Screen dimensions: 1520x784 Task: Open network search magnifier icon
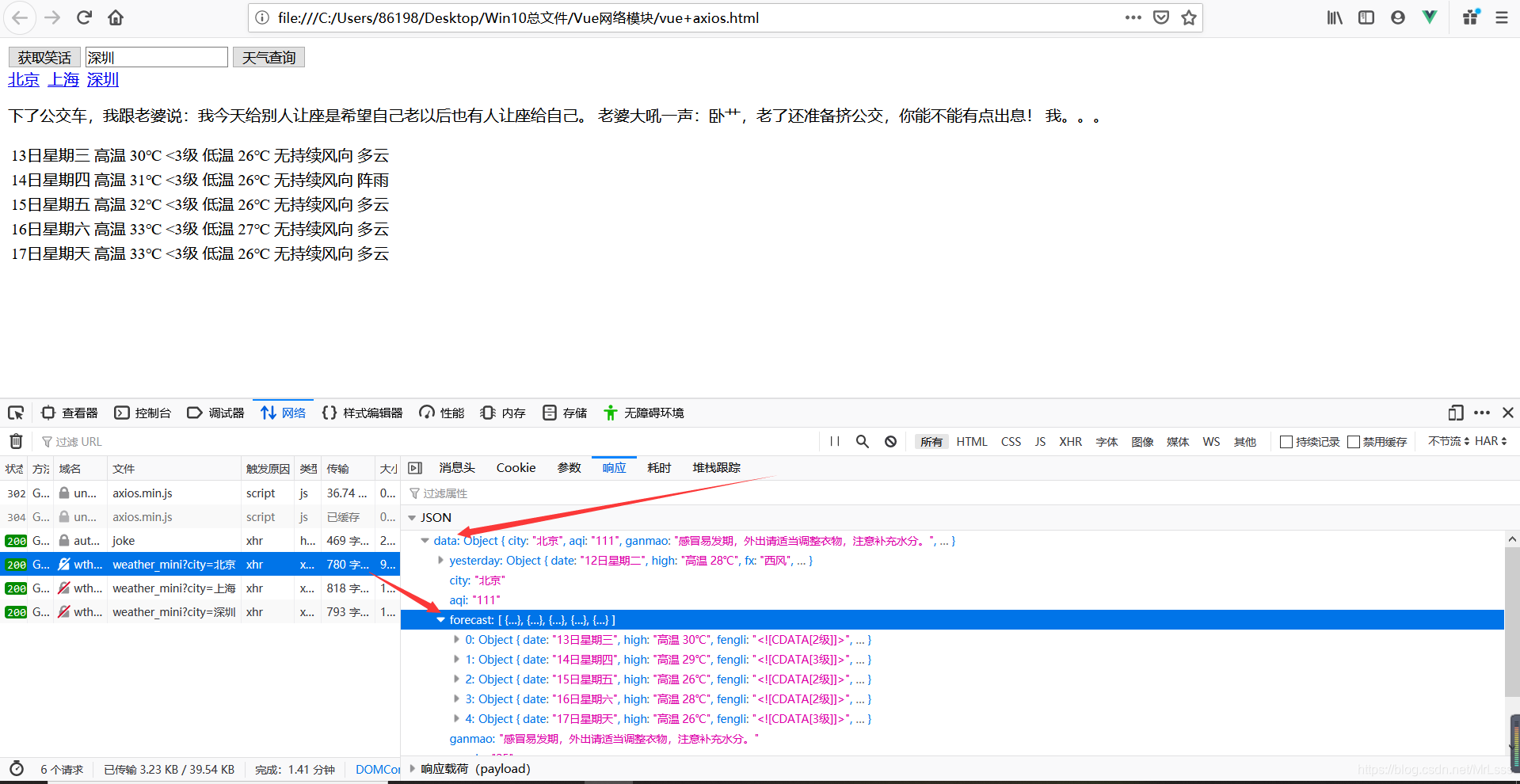coord(863,441)
